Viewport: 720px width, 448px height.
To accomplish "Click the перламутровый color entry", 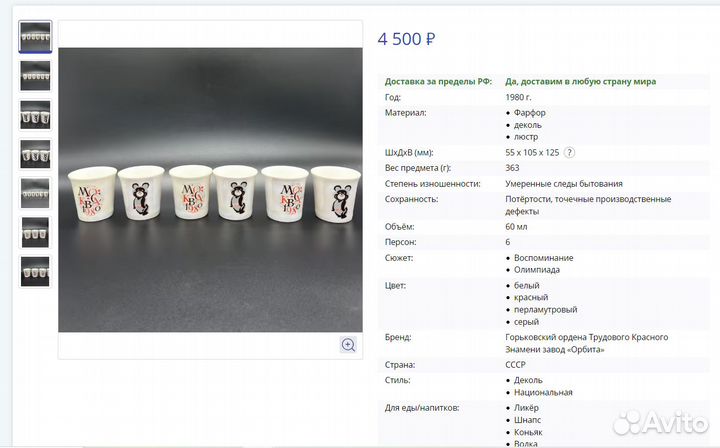I will [546, 309].
